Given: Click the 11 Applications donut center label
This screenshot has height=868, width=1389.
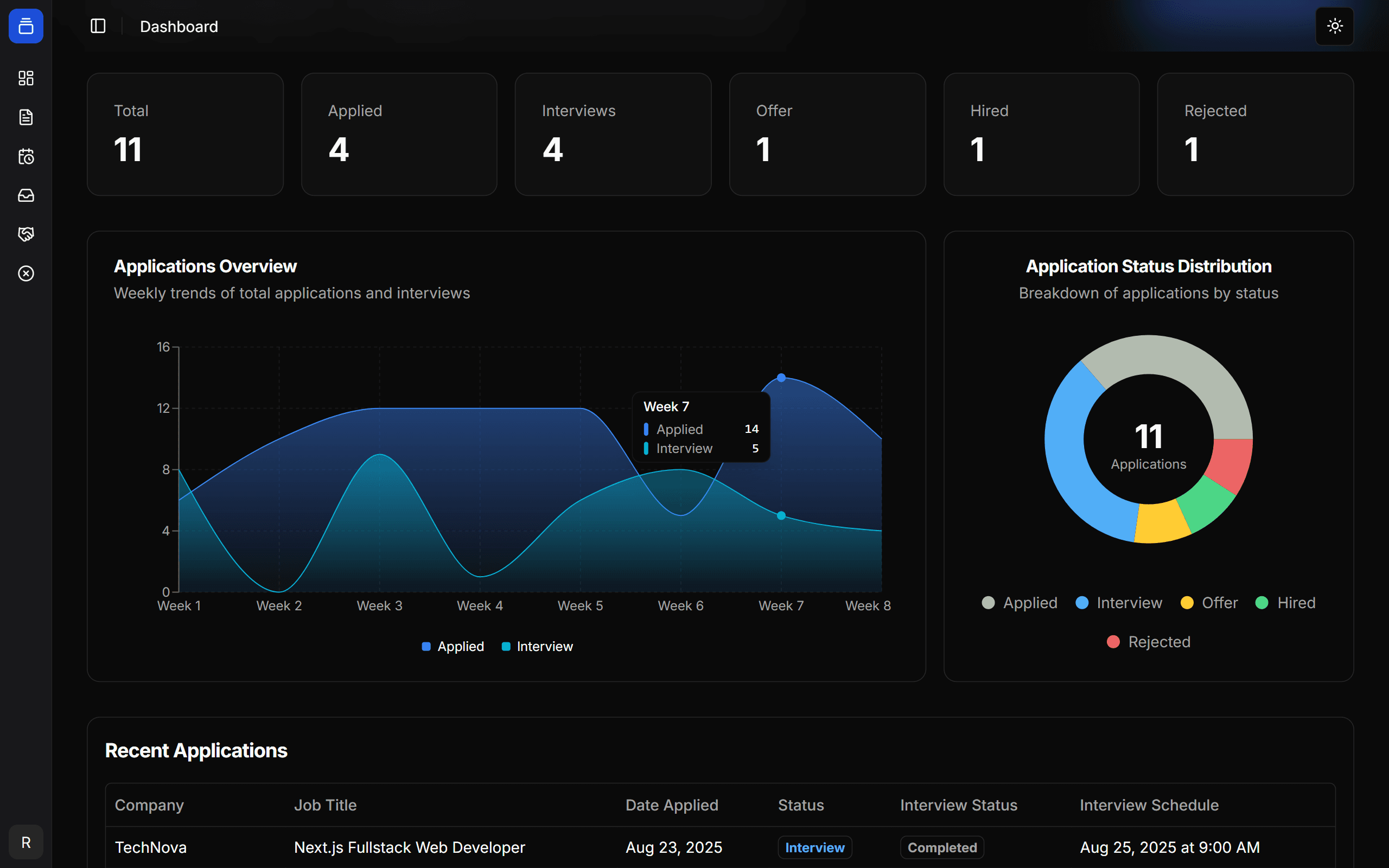Looking at the screenshot, I should tap(1149, 446).
